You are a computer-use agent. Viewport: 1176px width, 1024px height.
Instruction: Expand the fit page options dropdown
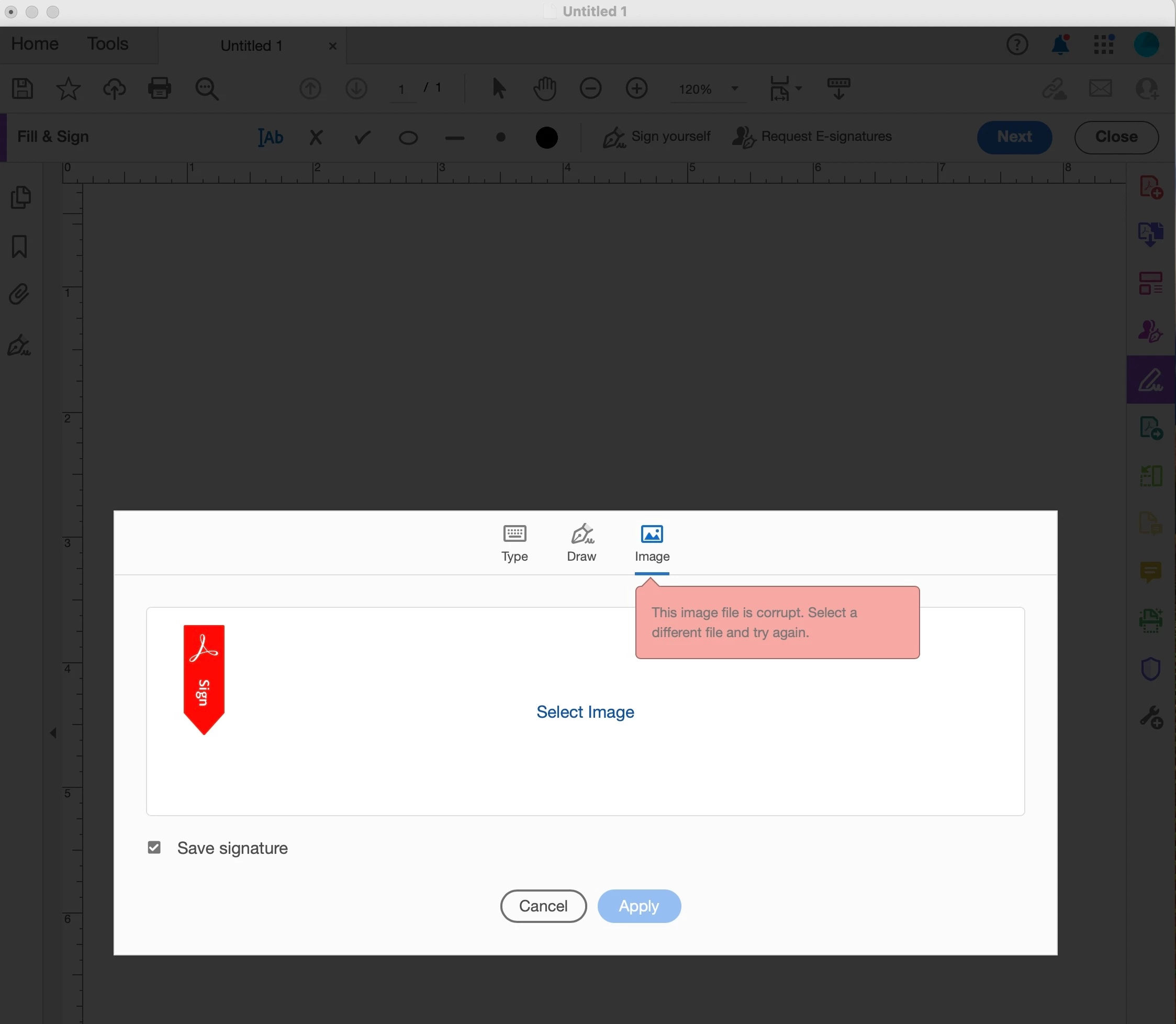pyautogui.click(x=799, y=88)
